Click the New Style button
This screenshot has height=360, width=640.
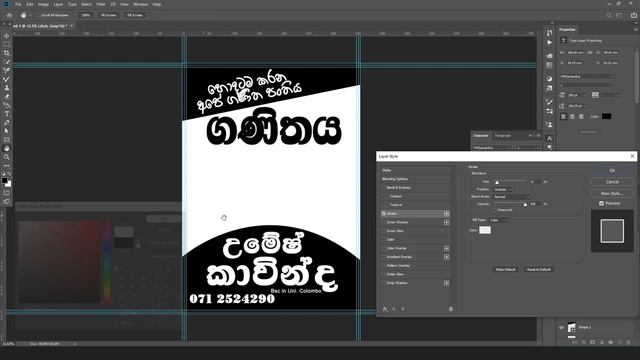click(612, 193)
